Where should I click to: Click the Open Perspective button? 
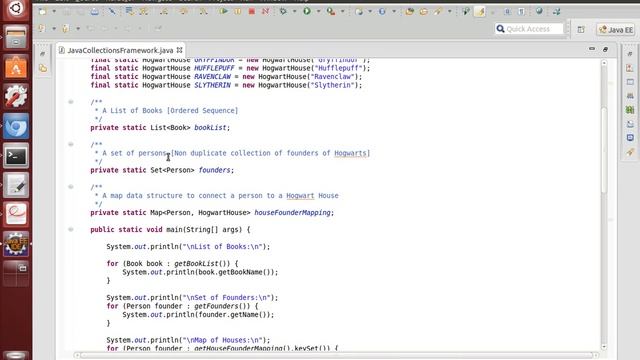coord(581,29)
